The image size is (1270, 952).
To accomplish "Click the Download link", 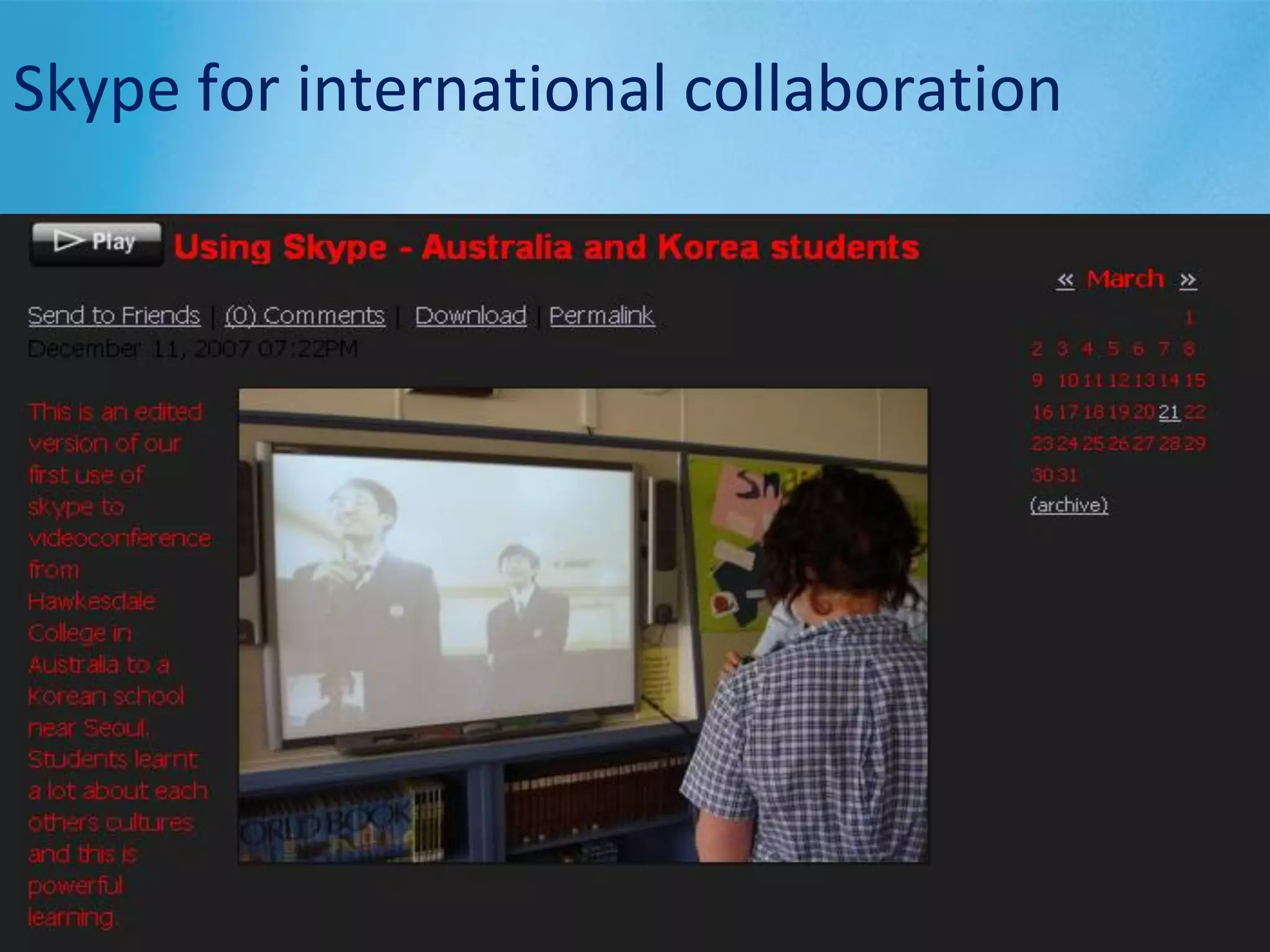I will coord(471,315).
